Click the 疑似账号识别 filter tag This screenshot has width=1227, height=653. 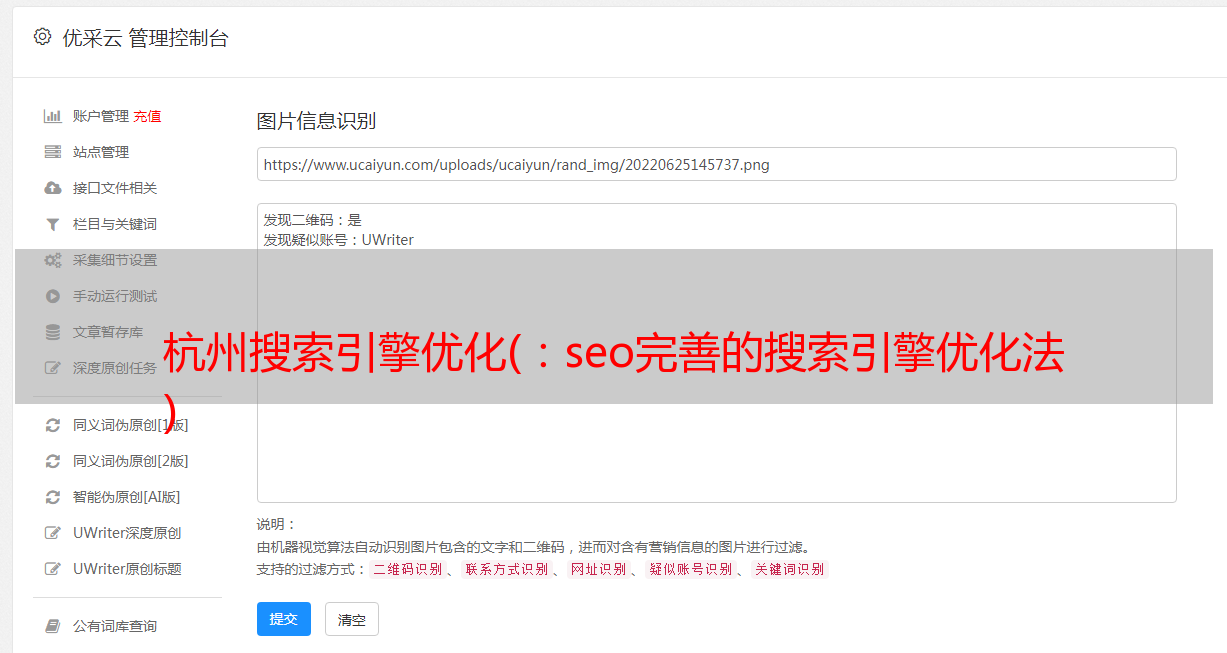click(x=690, y=569)
